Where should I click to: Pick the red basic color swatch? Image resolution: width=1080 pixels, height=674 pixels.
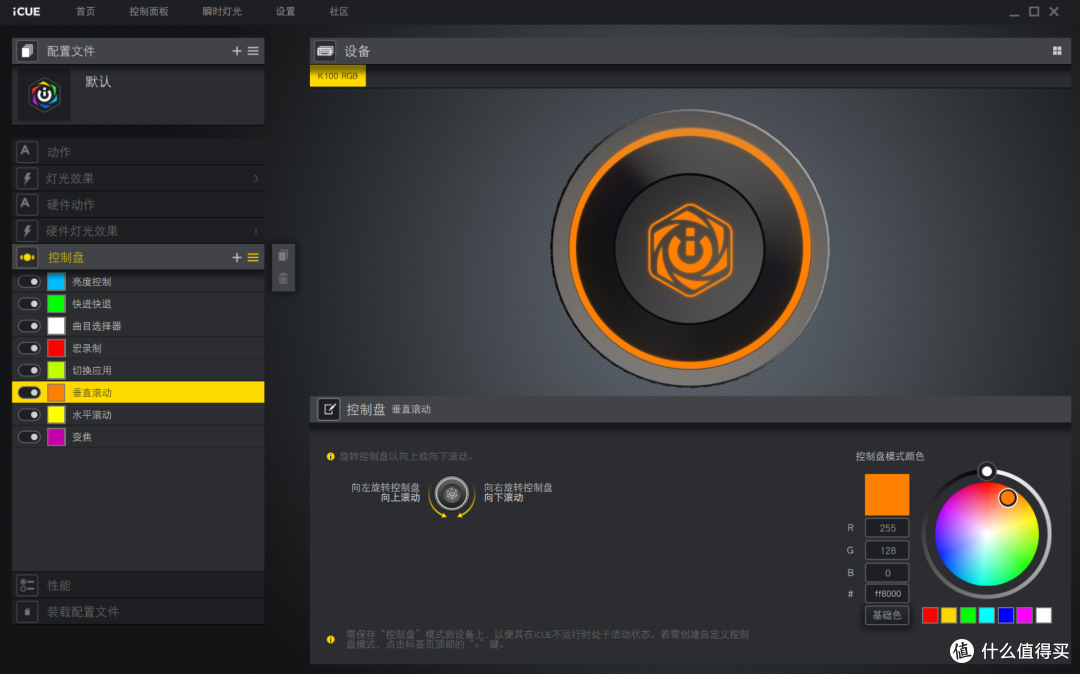(x=930, y=615)
